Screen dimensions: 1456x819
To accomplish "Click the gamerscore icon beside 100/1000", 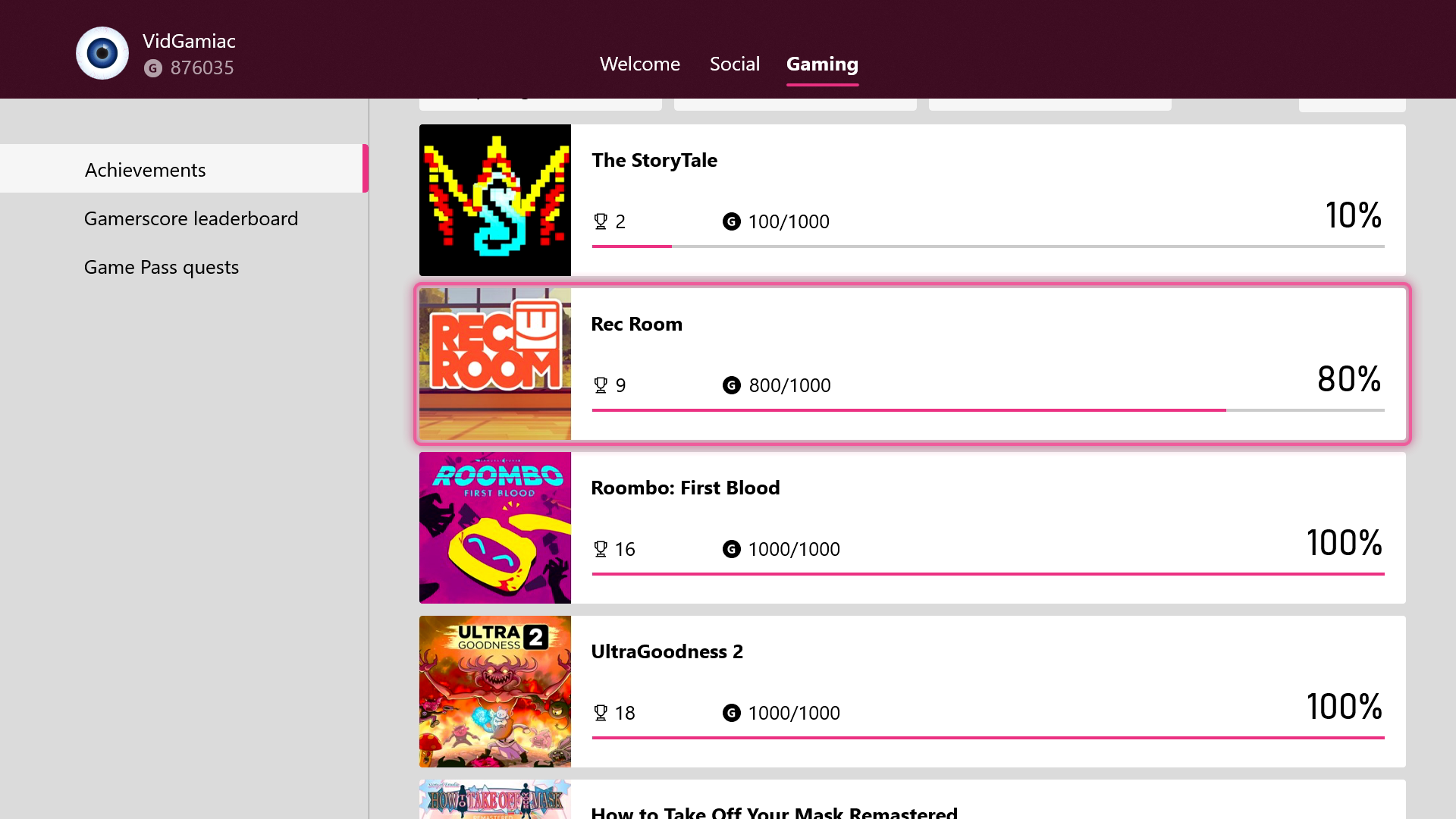I will [x=732, y=221].
